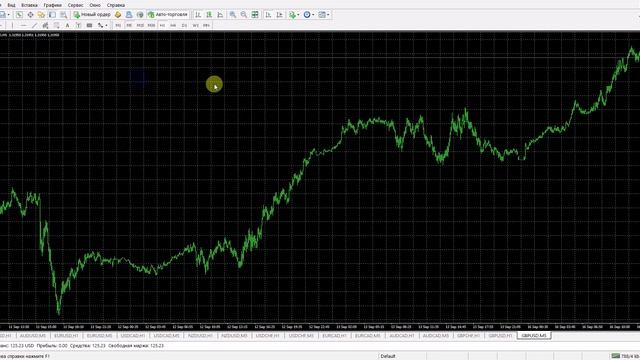Tile chart windows icon
The image size is (640, 360).
tap(255, 15)
